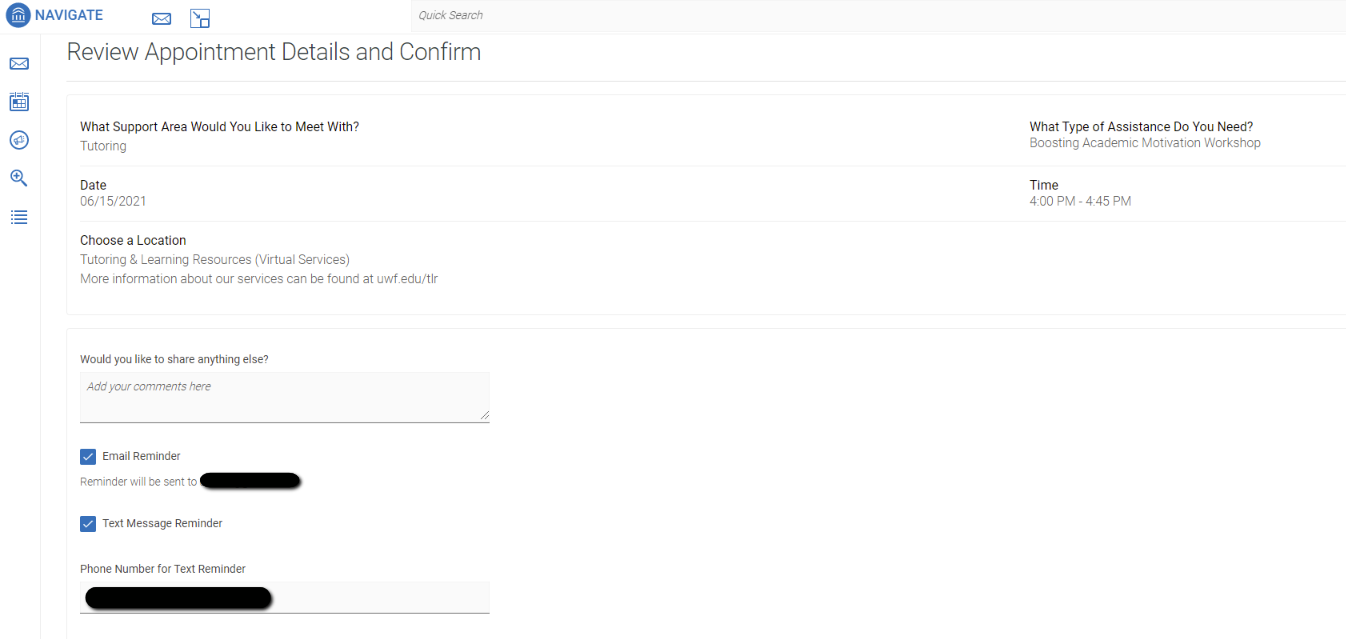Click the Navigate home logo icon
Viewport: 1346px width, 639px height.
coord(18,16)
